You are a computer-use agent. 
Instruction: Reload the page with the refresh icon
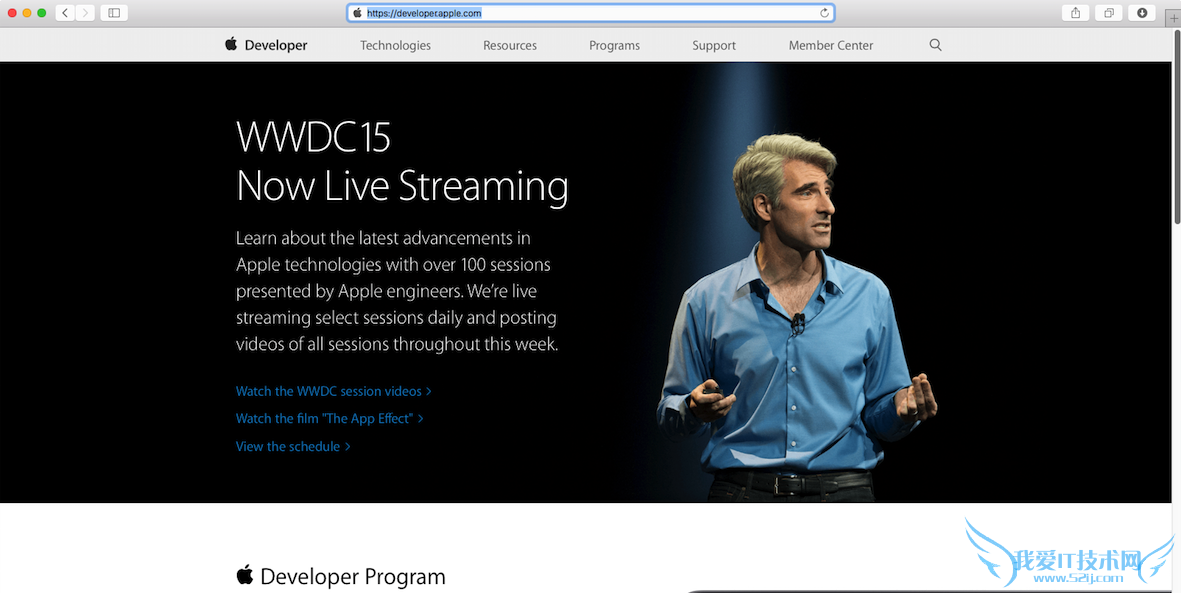point(824,13)
